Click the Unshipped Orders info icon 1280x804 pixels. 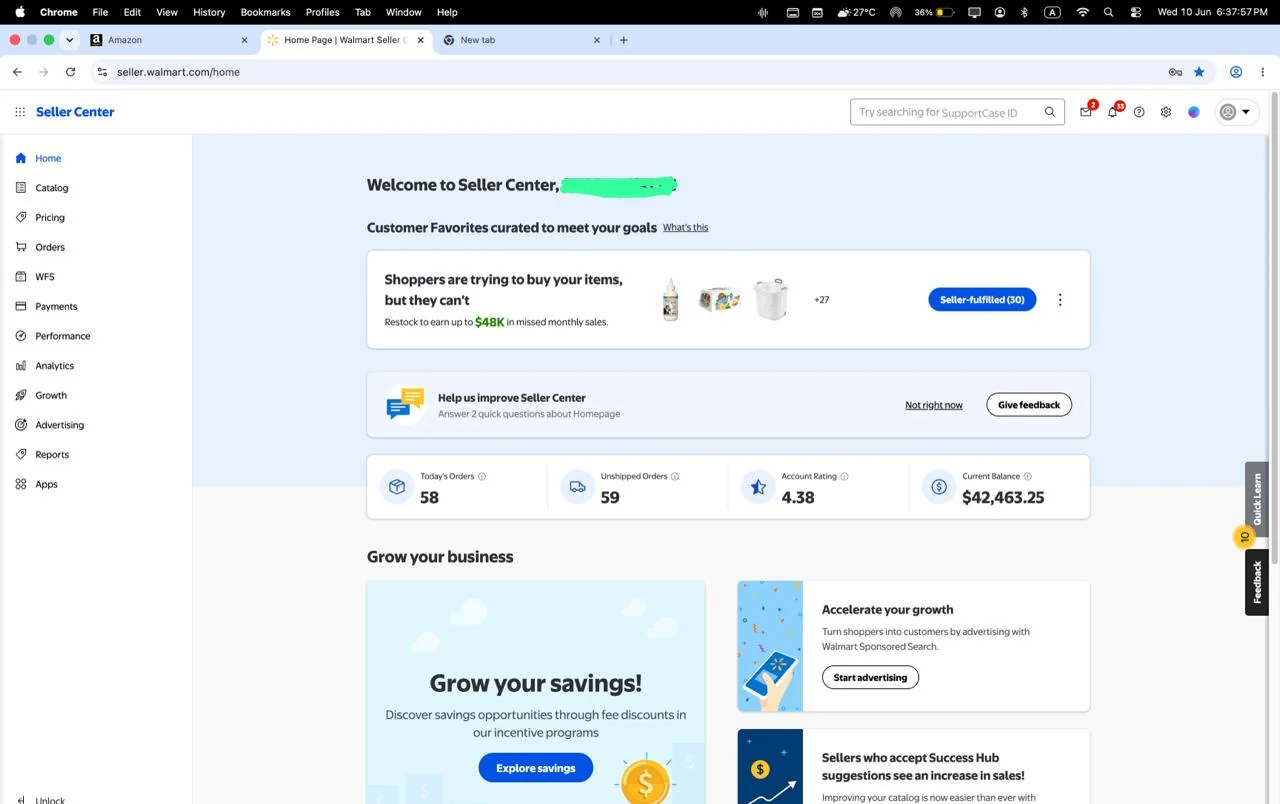tap(675, 476)
